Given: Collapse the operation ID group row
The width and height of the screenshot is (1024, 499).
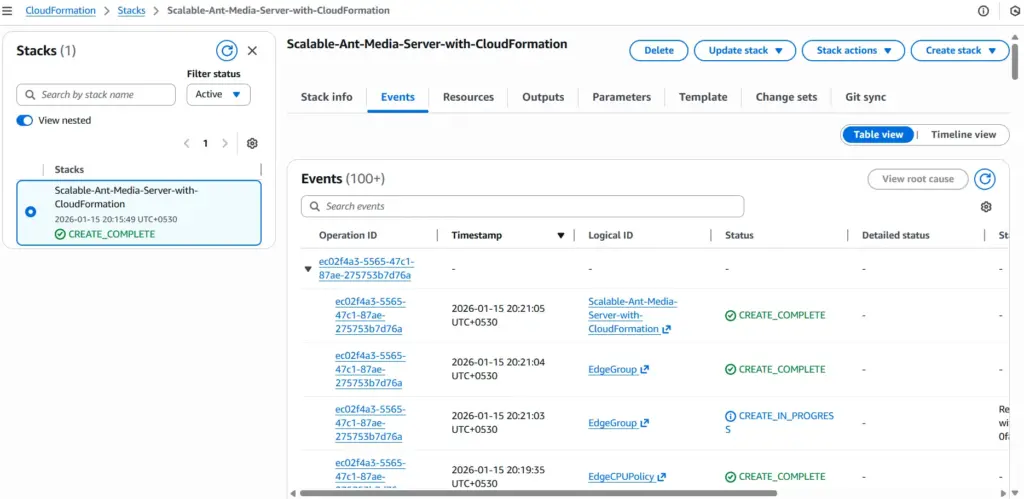Looking at the screenshot, I should tap(308, 269).
